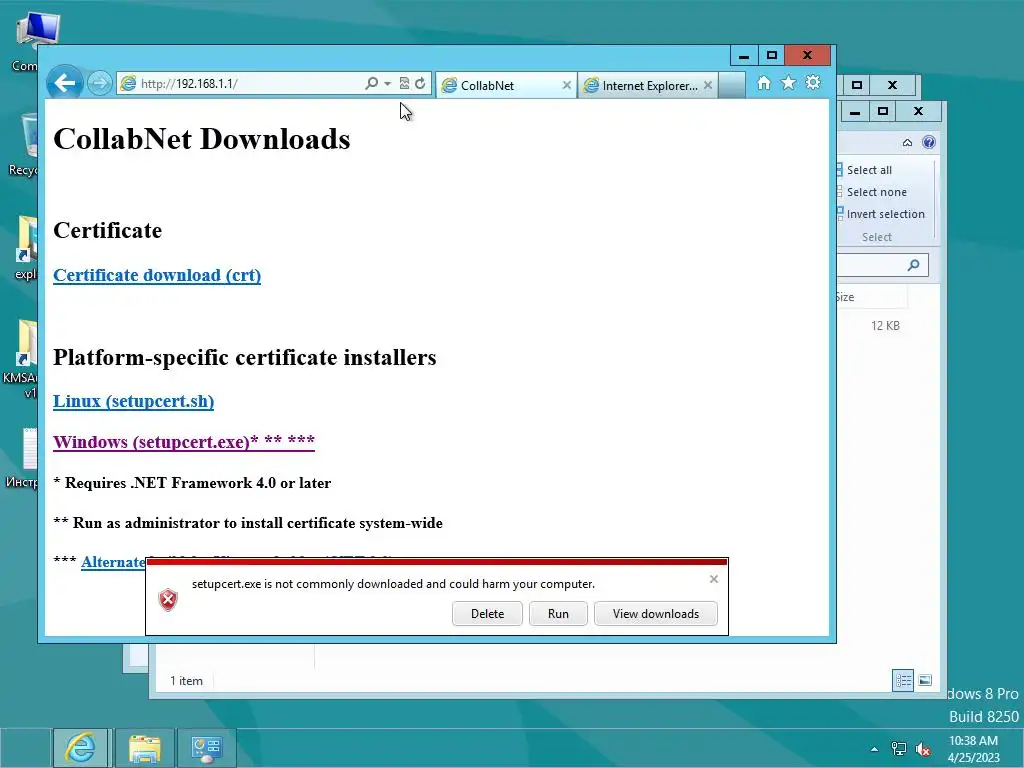Screen dimensions: 1024x768
Task: Select the Recycle Bin desktop icon
Action: pos(25,145)
